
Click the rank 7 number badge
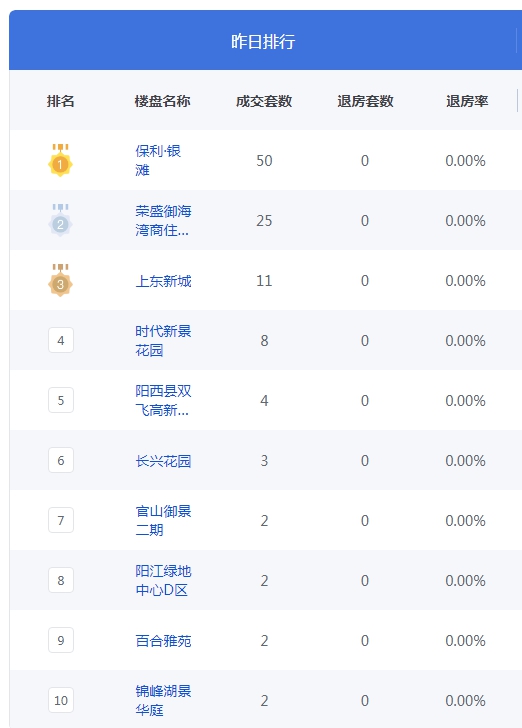(x=61, y=520)
